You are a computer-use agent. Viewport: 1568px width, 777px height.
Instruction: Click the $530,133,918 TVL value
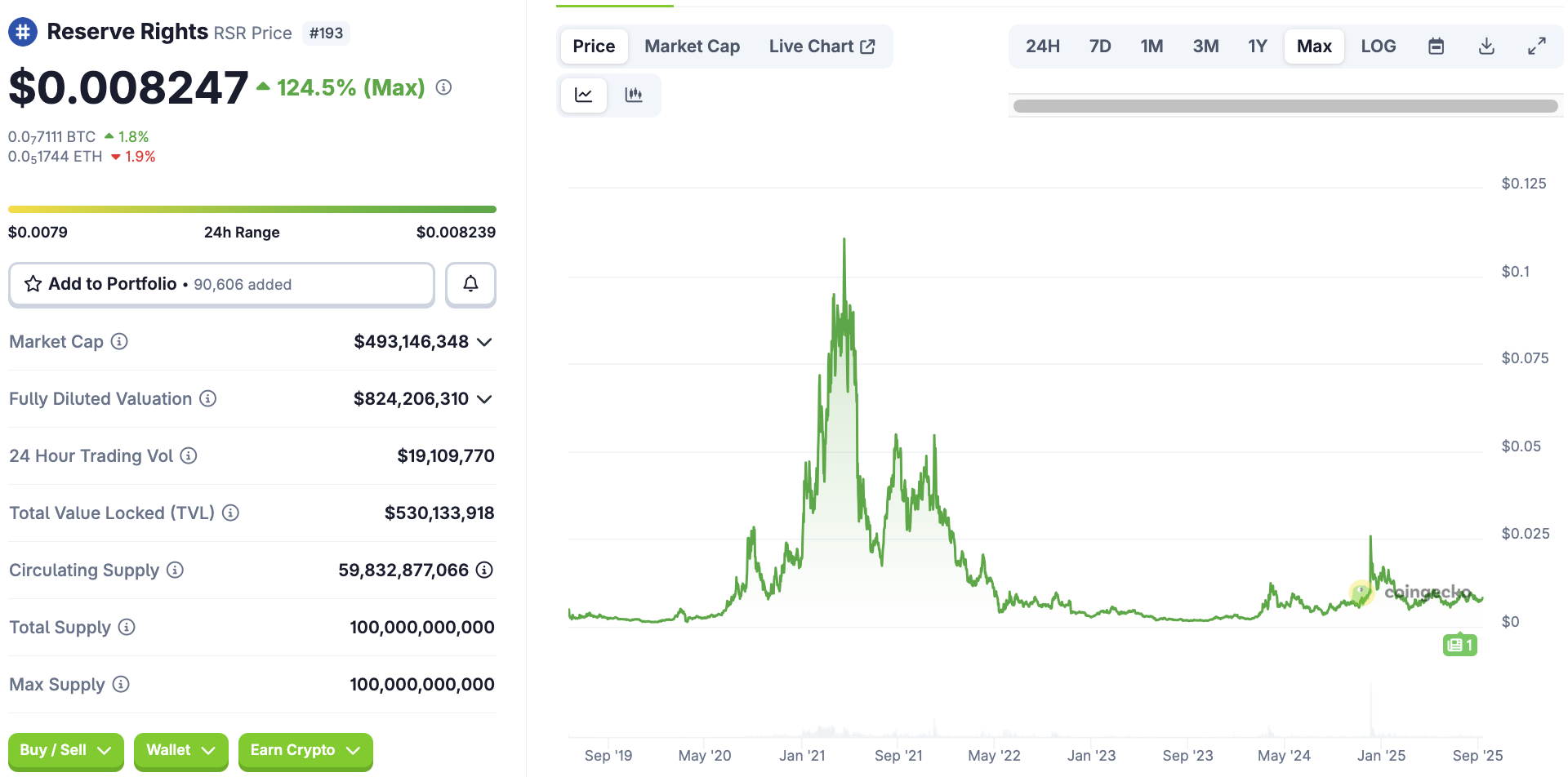[x=439, y=513]
